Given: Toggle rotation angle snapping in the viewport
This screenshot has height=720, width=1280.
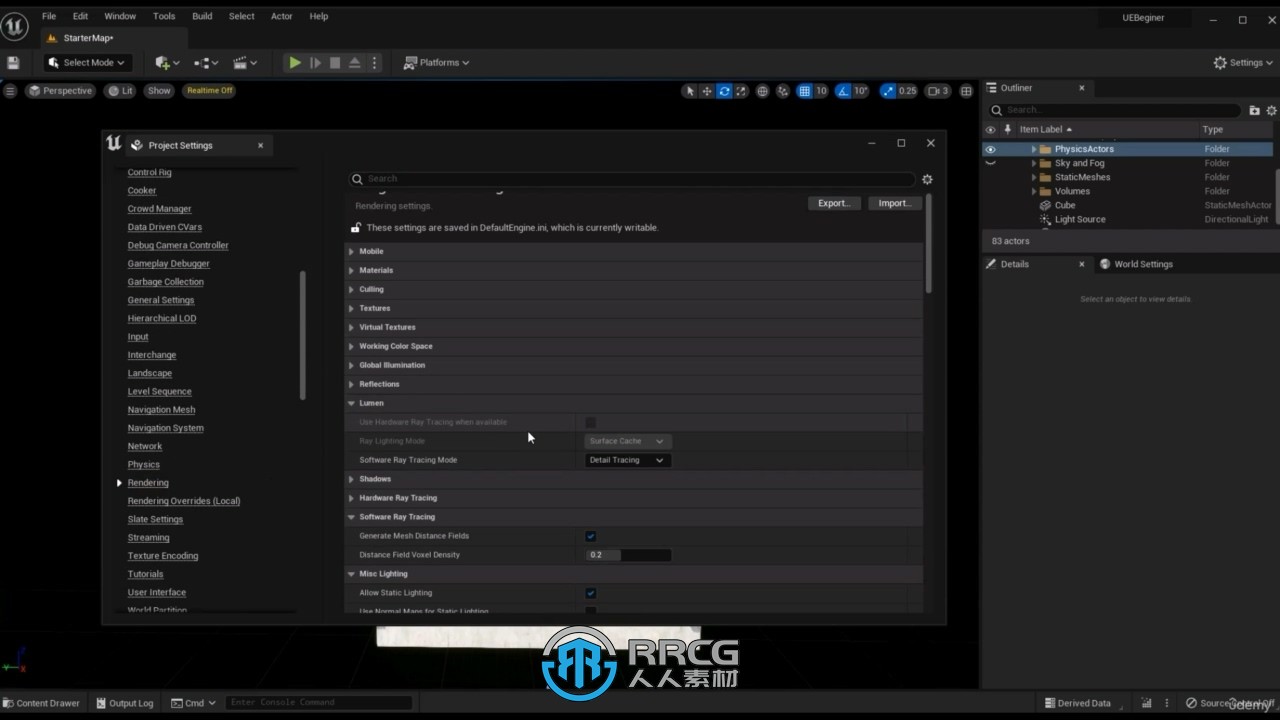Looking at the screenshot, I should [843, 91].
